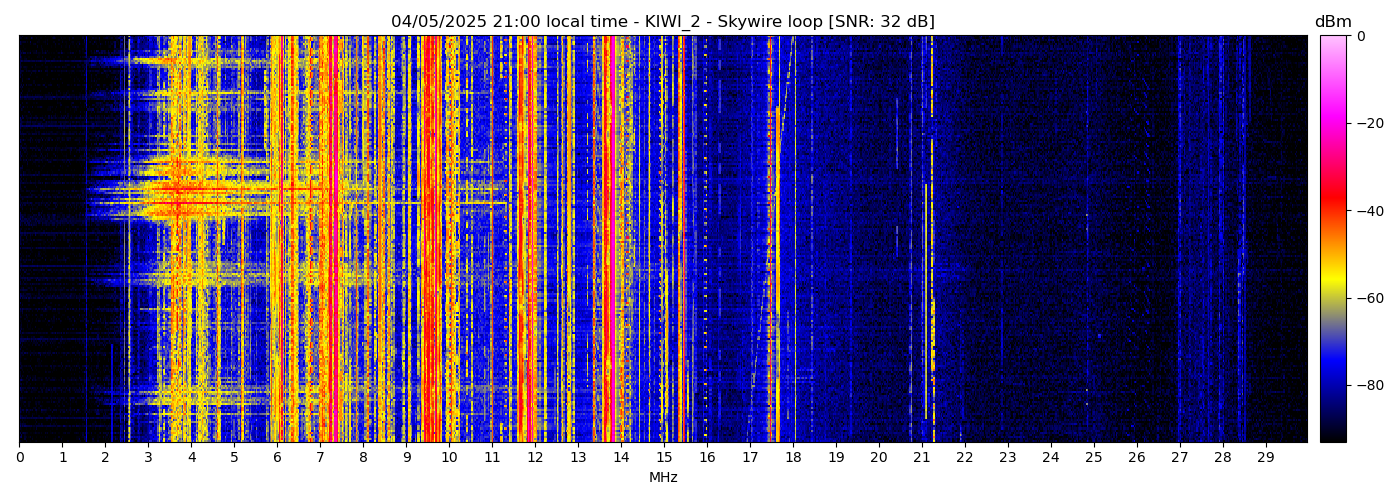
Task: Click the 29 MHz x-axis tick label
Action: click(1265, 458)
